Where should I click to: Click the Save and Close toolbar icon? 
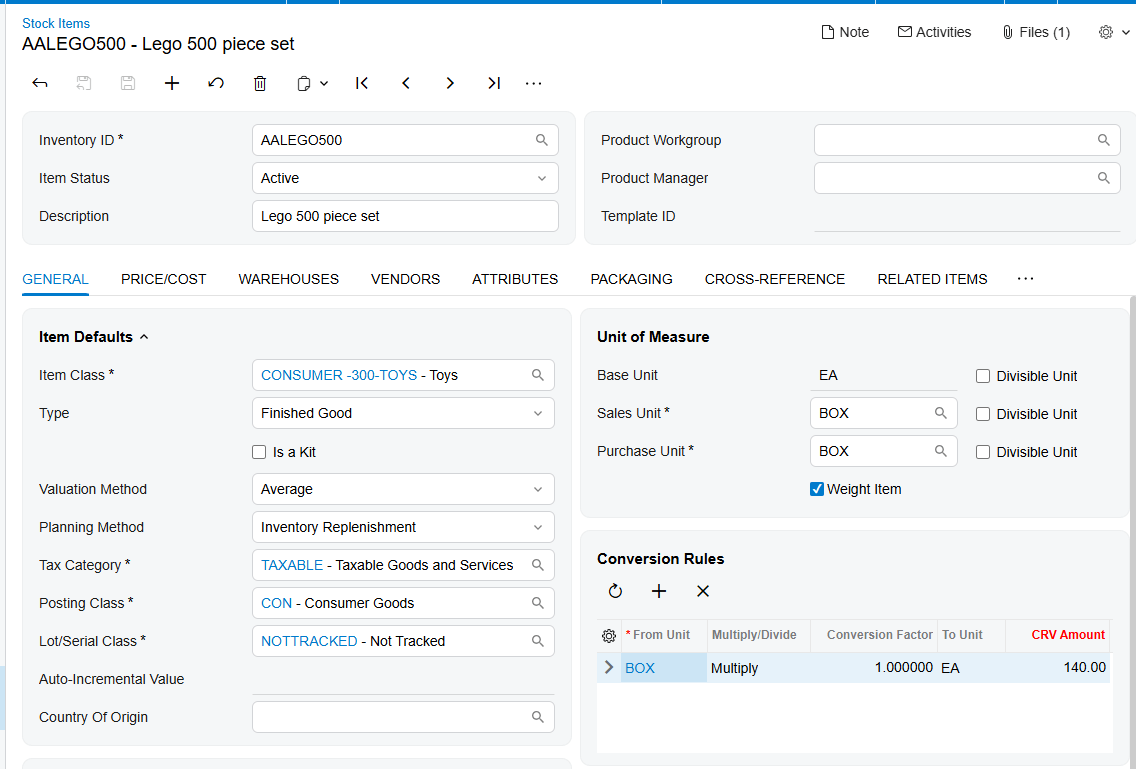click(84, 83)
